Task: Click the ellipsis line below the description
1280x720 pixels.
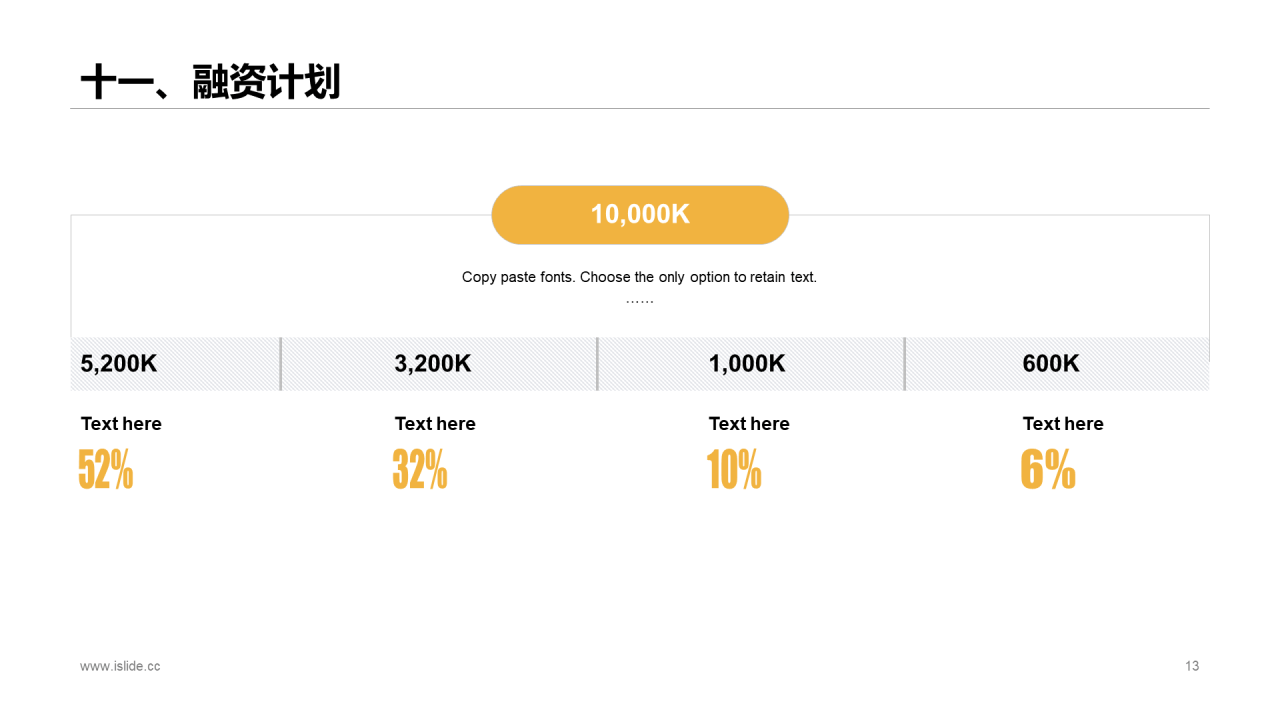Action: pos(640,300)
